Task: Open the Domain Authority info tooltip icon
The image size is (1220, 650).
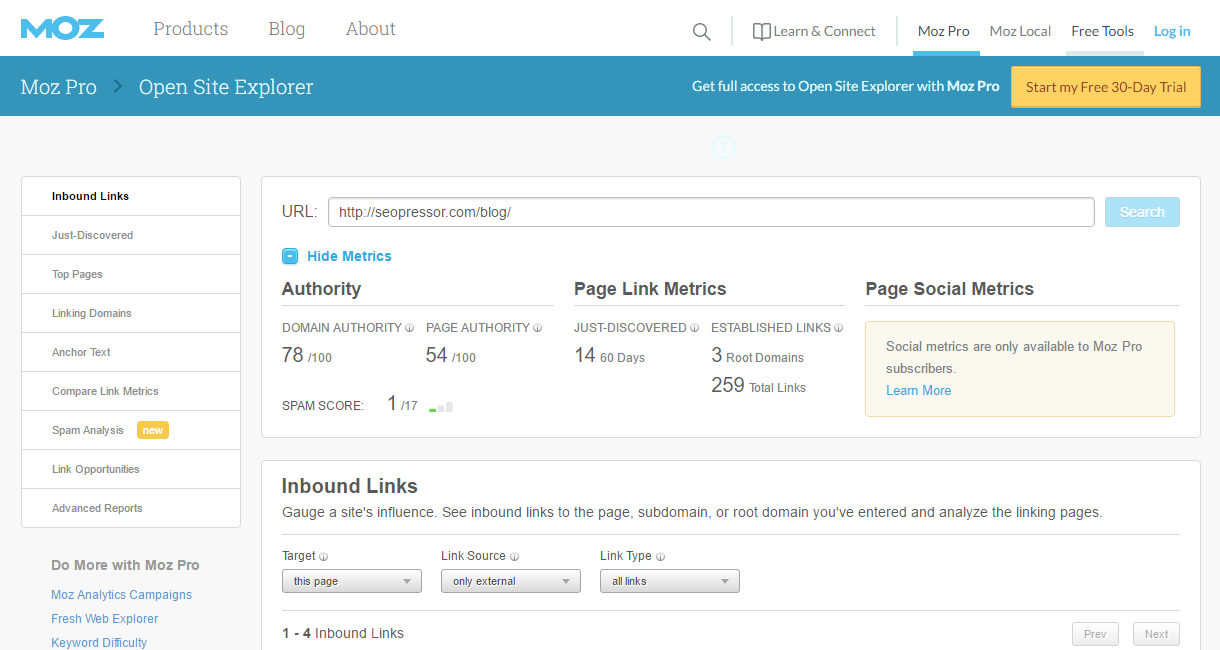Action: pyautogui.click(x=408, y=327)
